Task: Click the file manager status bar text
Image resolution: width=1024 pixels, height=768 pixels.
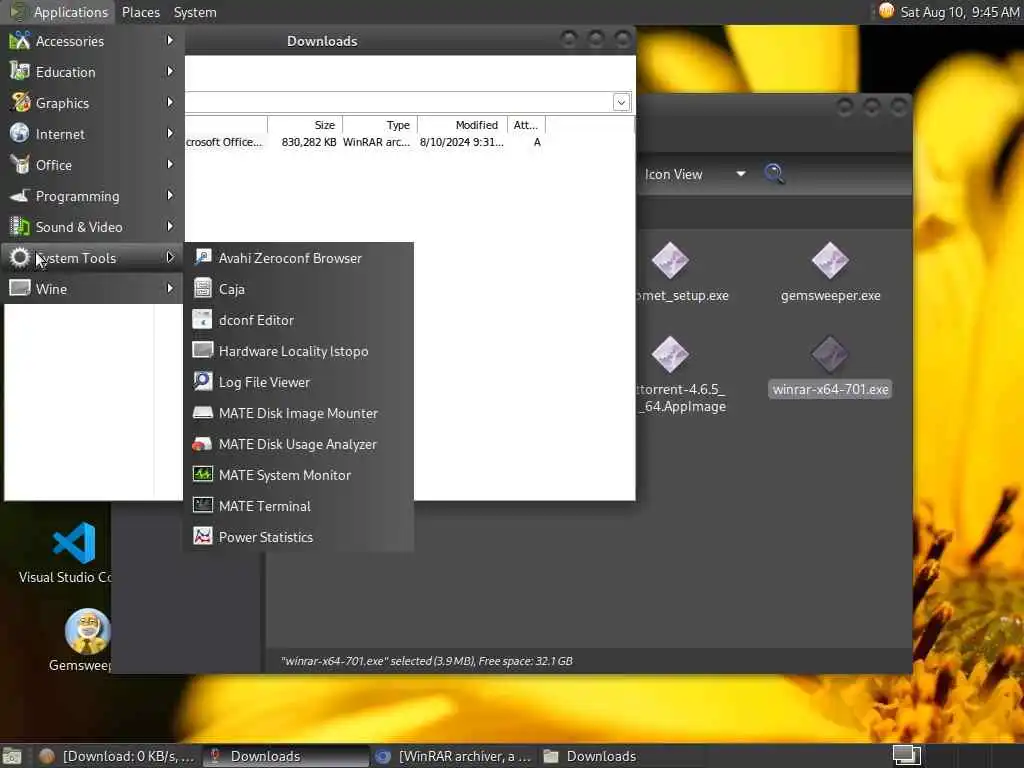Action: point(426,661)
